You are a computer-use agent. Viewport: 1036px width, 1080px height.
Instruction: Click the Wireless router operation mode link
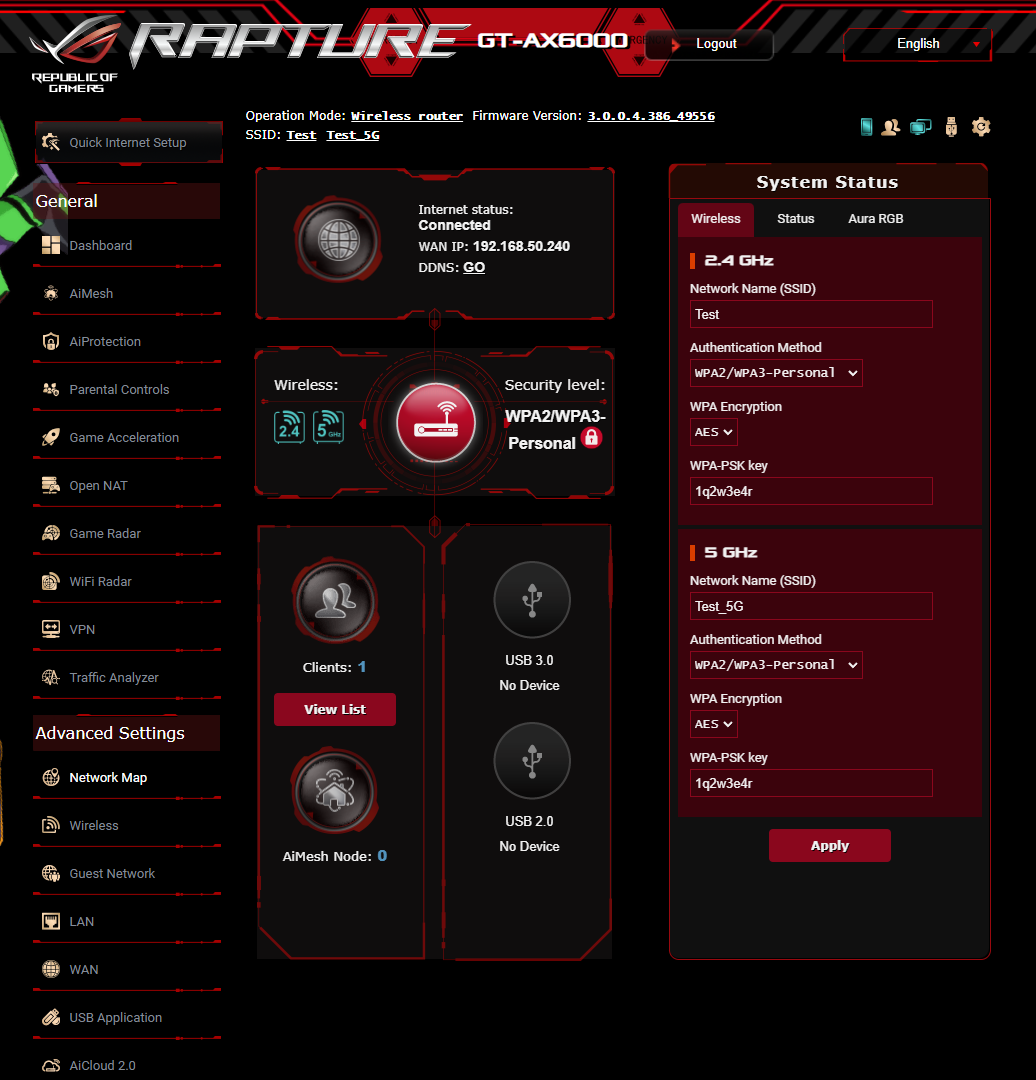click(x=406, y=116)
